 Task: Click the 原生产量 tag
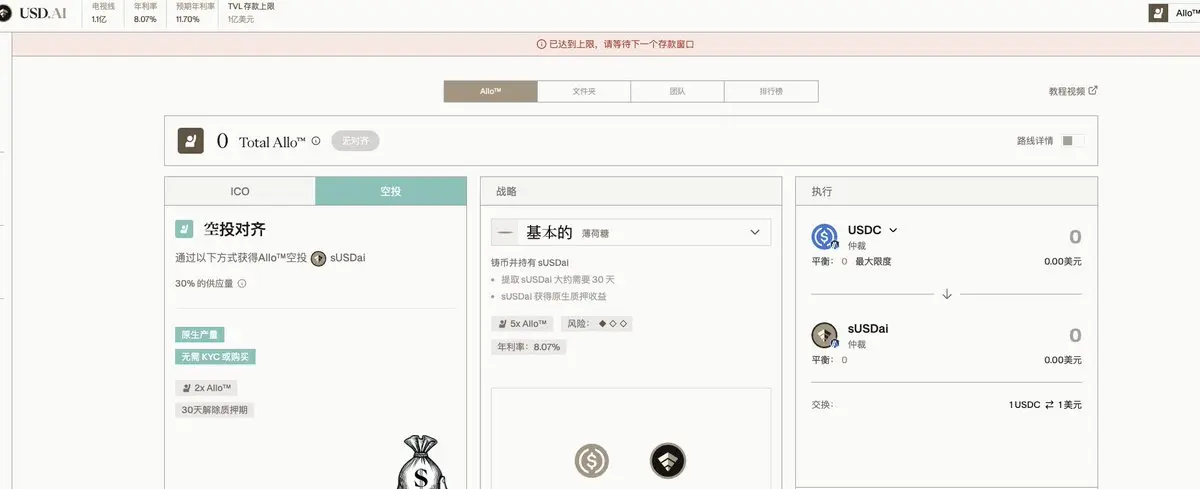pyautogui.click(x=199, y=335)
